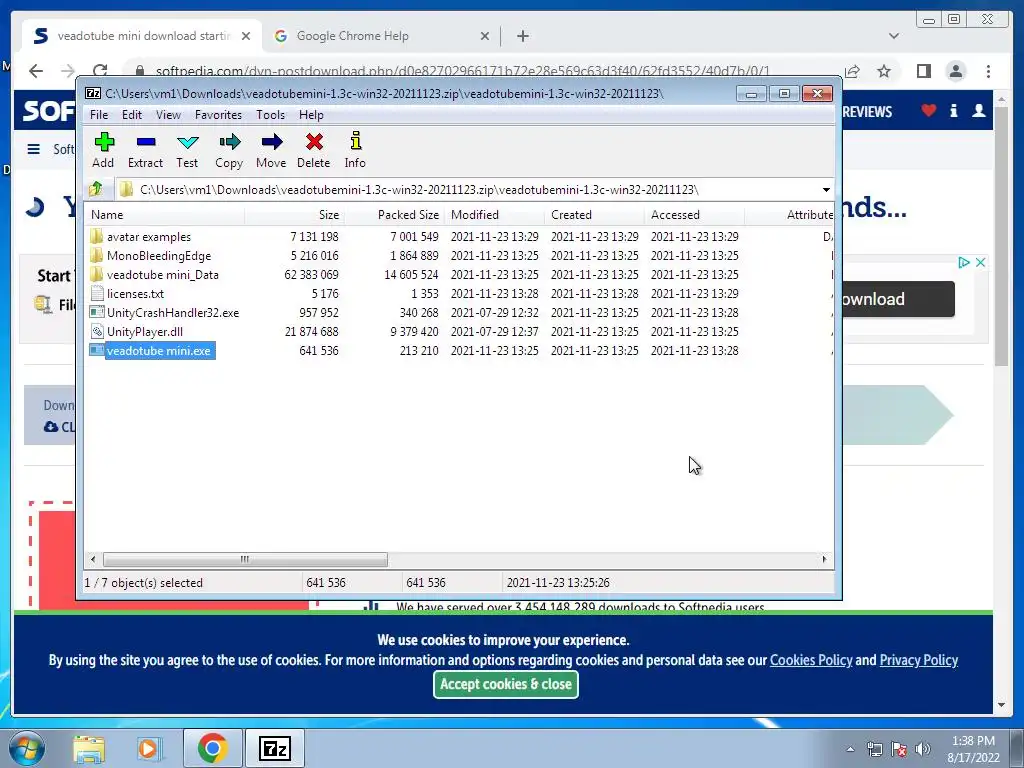This screenshot has width=1024, height=768.
Task: Click the Extract toolbar icon
Action: 146,142
